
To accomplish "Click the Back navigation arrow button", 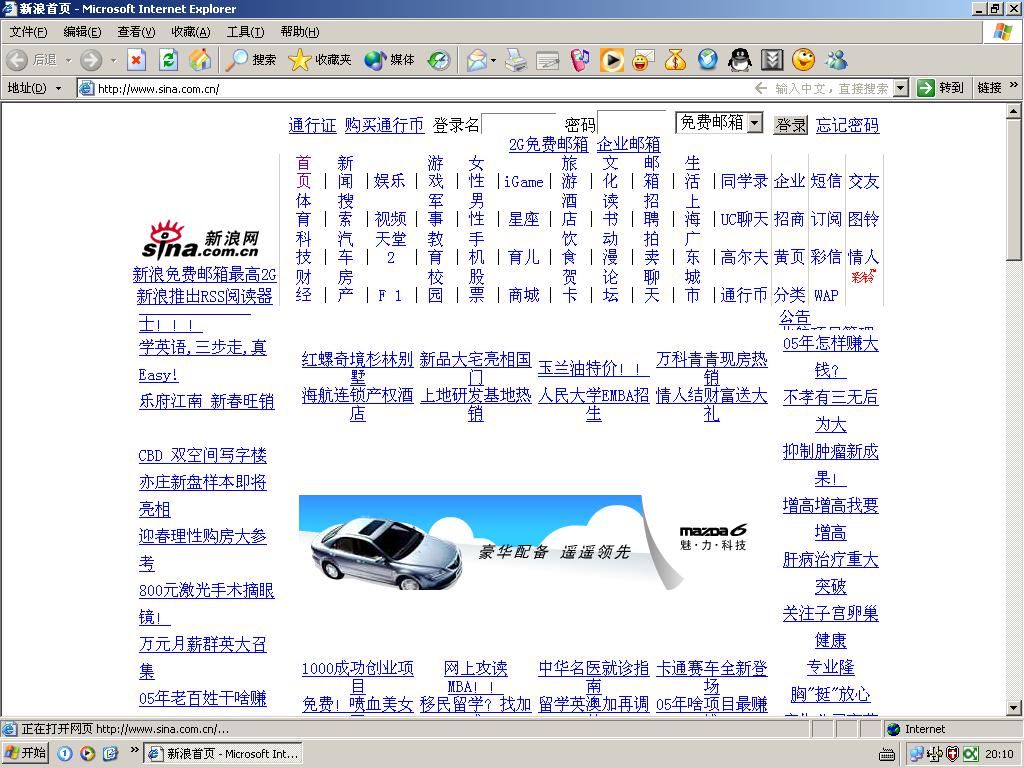I will coord(17,60).
